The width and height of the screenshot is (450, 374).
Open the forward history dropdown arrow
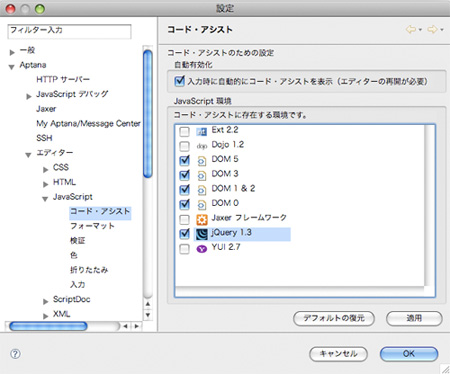[x=442, y=30]
